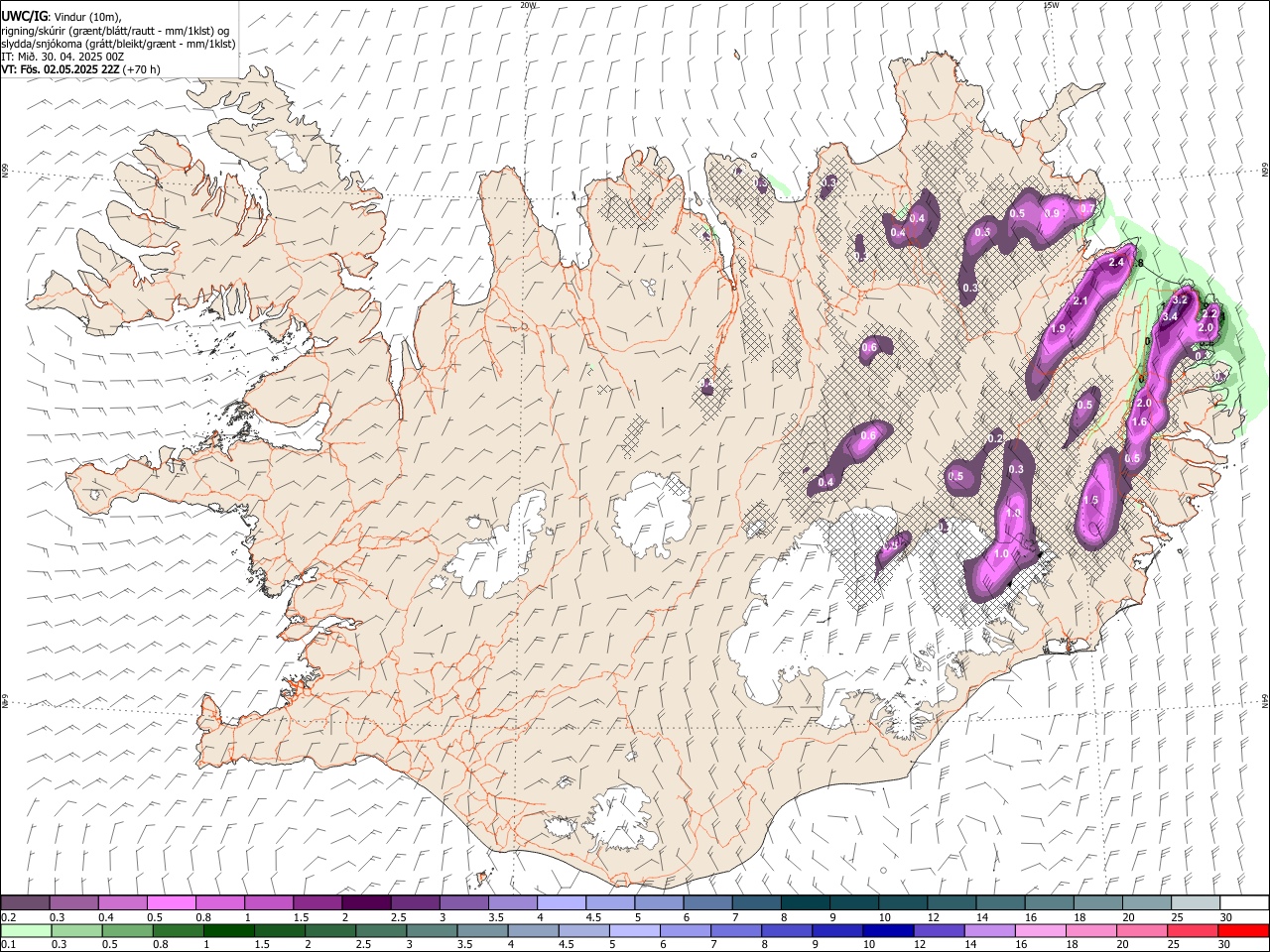Pick the upper scale swatch between 6 and 7
Viewport: 1270px width, 952px height.
click(x=706, y=903)
